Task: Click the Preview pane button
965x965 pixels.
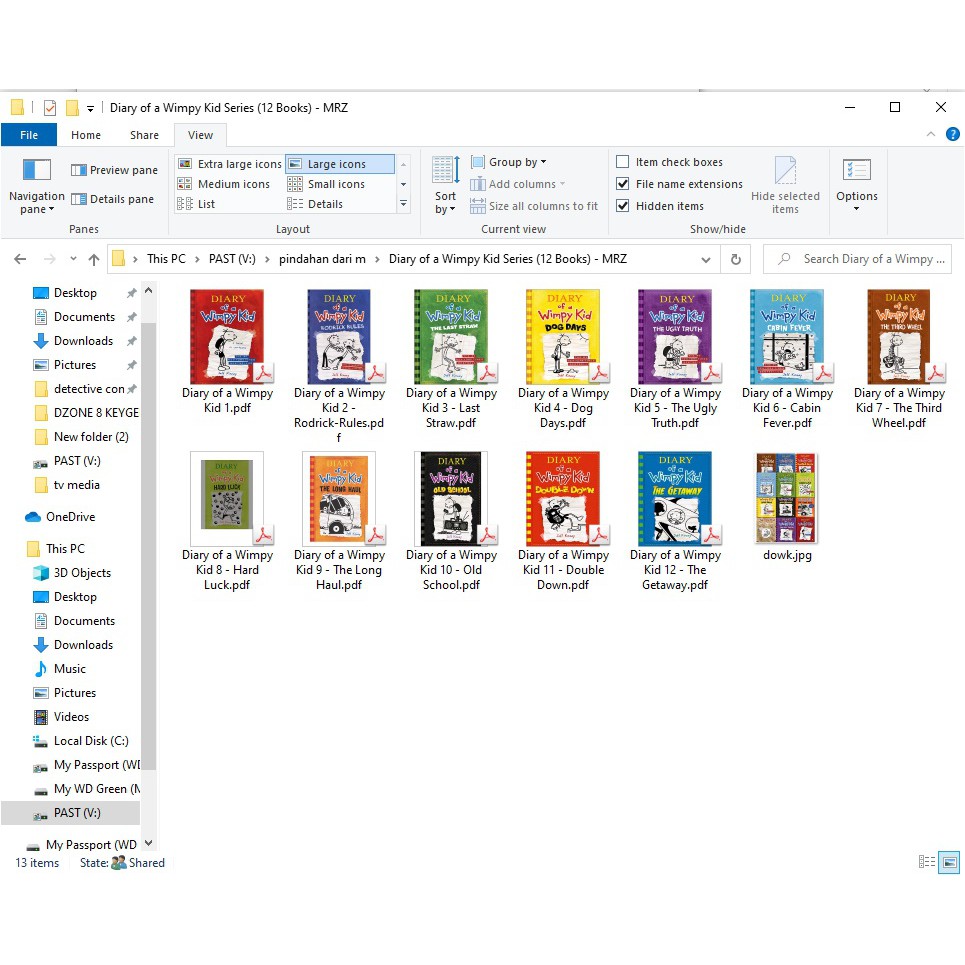Action: pyautogui.click(x=114, y=170)
